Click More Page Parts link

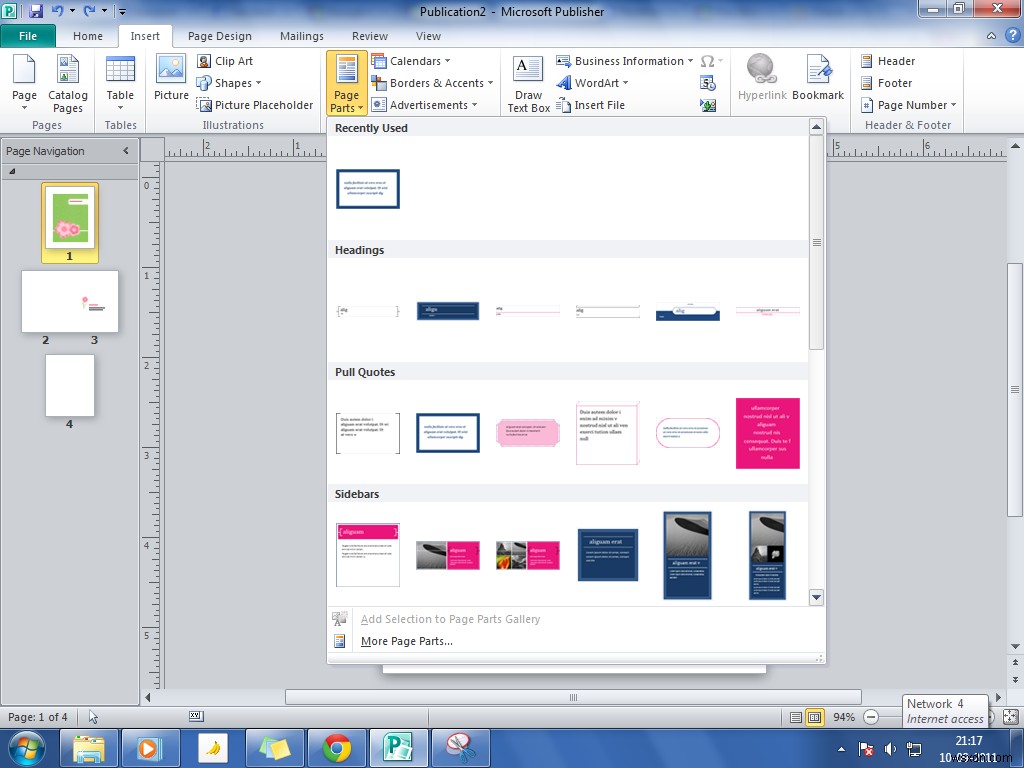tap(406, 641)
